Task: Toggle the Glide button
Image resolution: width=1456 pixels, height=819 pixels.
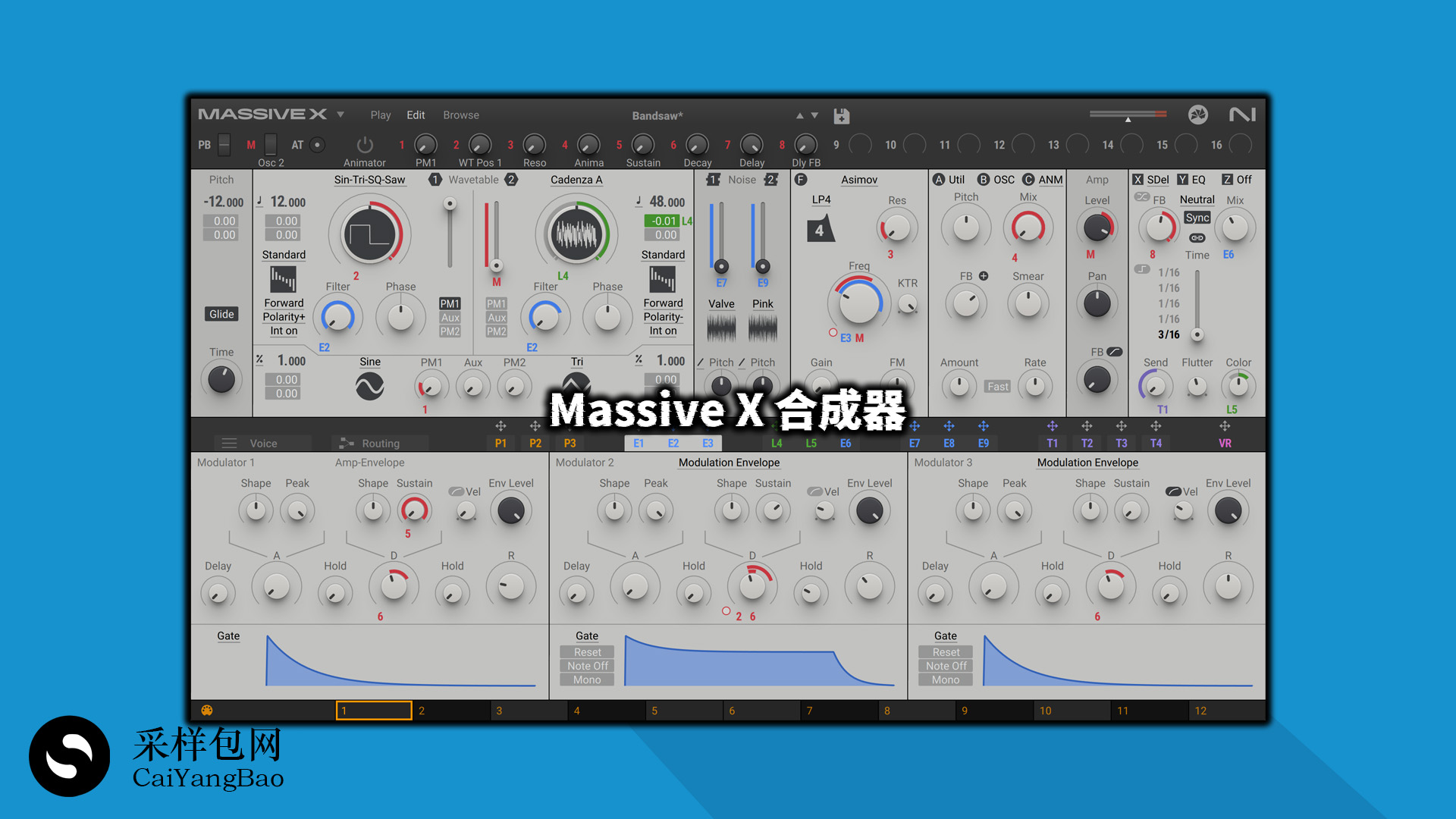Action: click(x=221, y=313)
